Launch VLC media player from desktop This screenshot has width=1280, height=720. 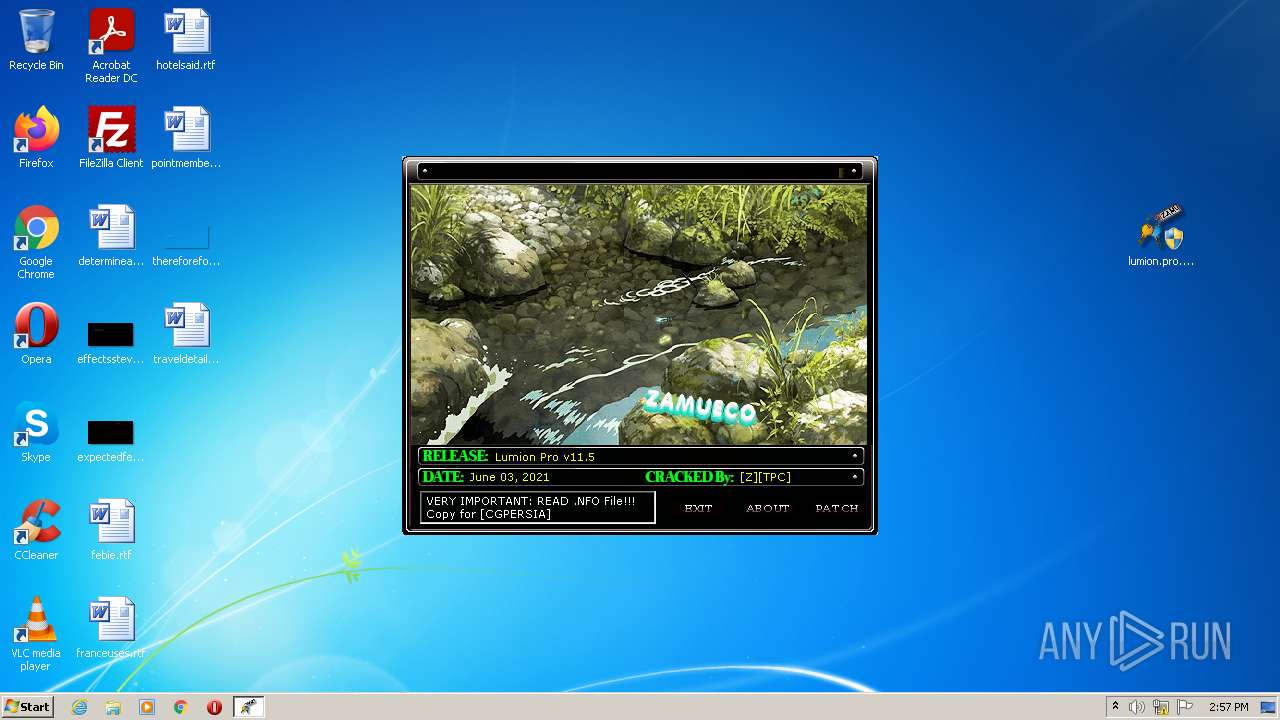tap(36, 634)
